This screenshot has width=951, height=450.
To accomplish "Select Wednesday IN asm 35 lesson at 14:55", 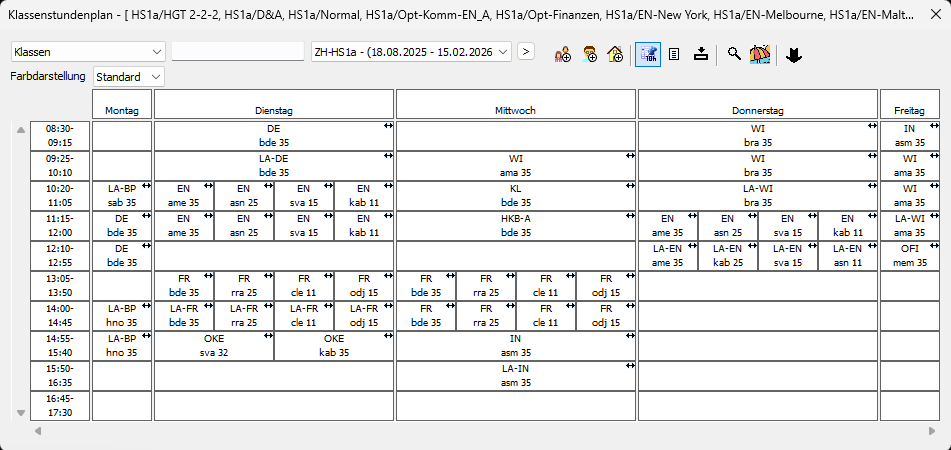I will pos(516,346).
